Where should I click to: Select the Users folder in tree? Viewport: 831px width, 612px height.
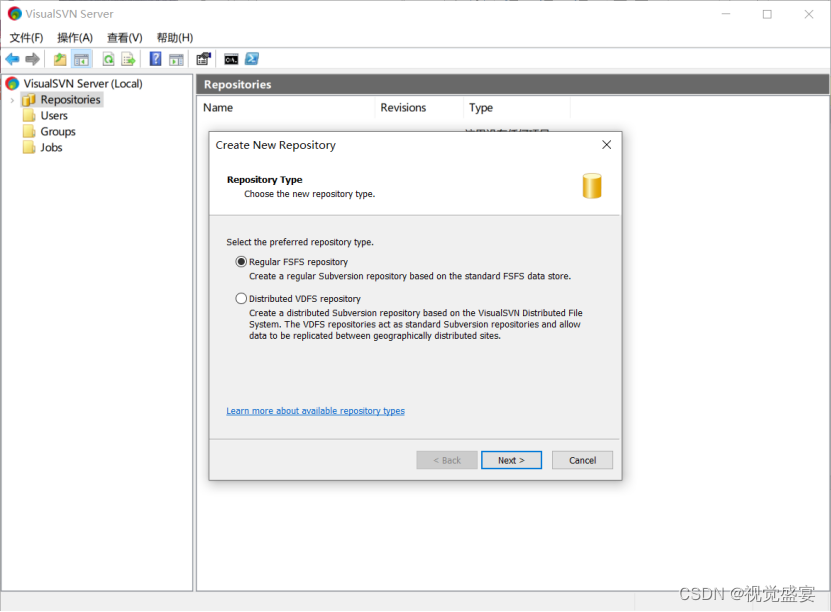[x=54, y=116]
